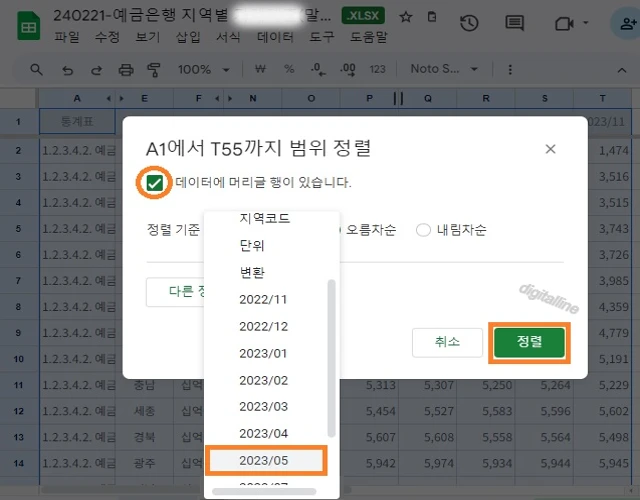Choose 2022/11 in the dropdown list
640x500 pixels.
[x=265, y=299]
